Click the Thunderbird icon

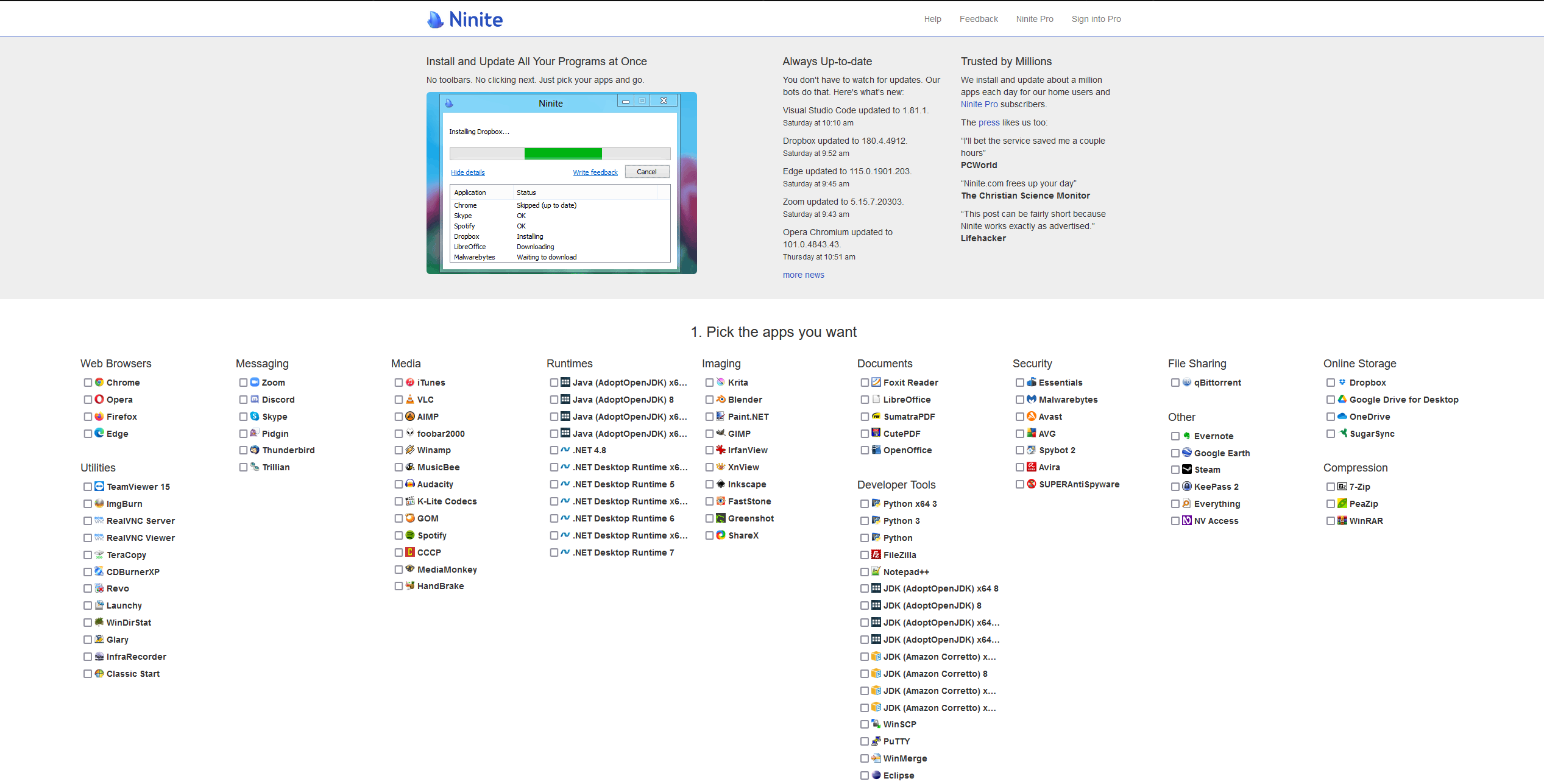255,450
